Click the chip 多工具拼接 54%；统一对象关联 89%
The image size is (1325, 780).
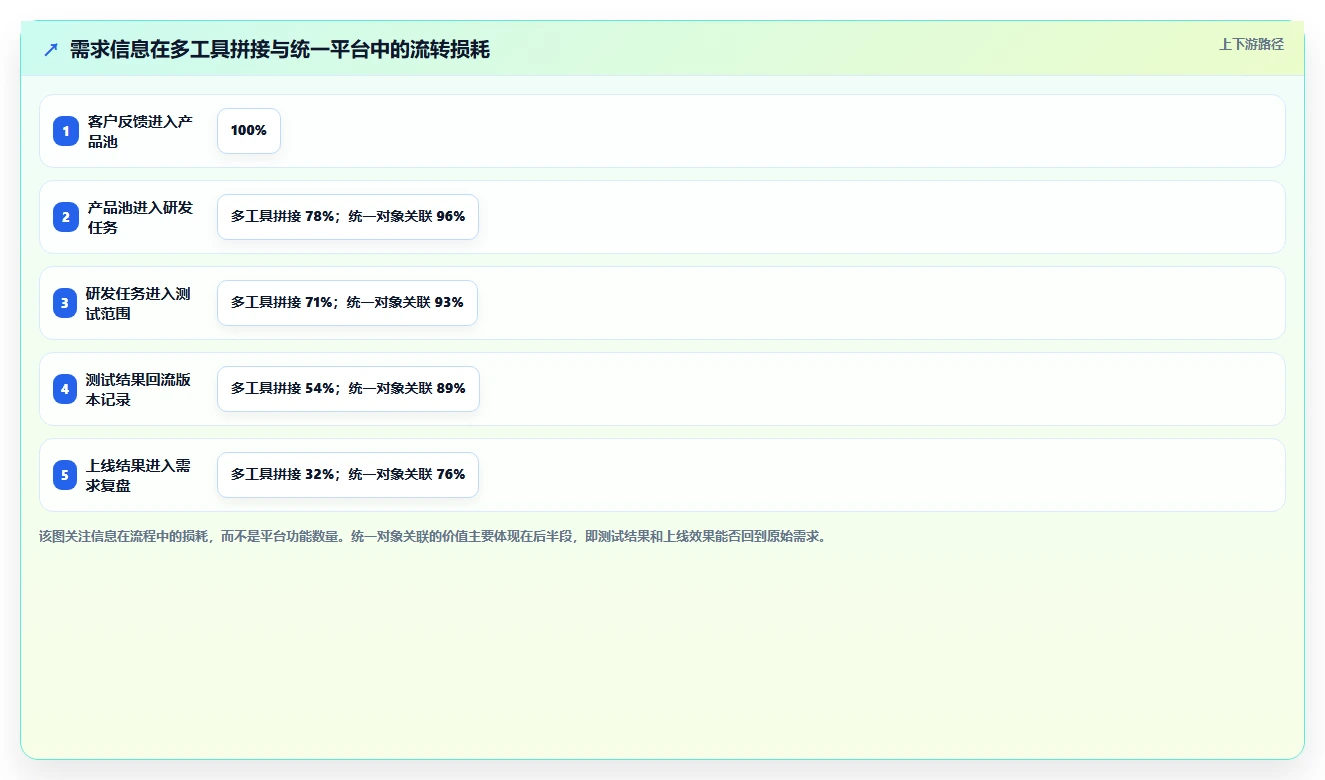348,389
